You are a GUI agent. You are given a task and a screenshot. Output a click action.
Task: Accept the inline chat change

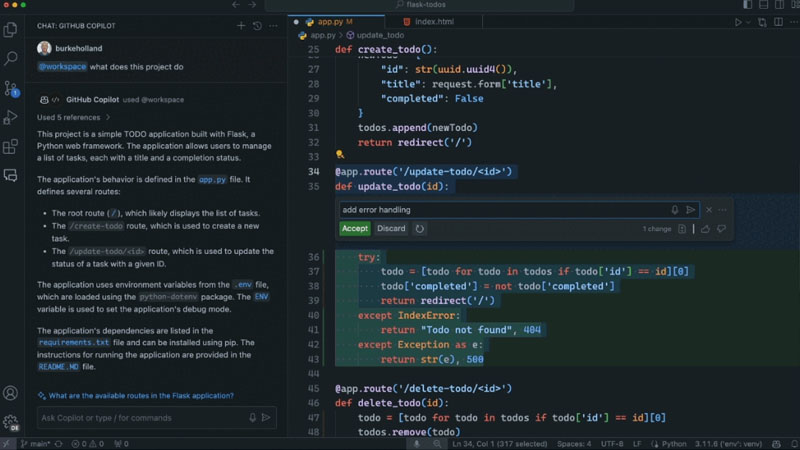[x=355, y=229]
